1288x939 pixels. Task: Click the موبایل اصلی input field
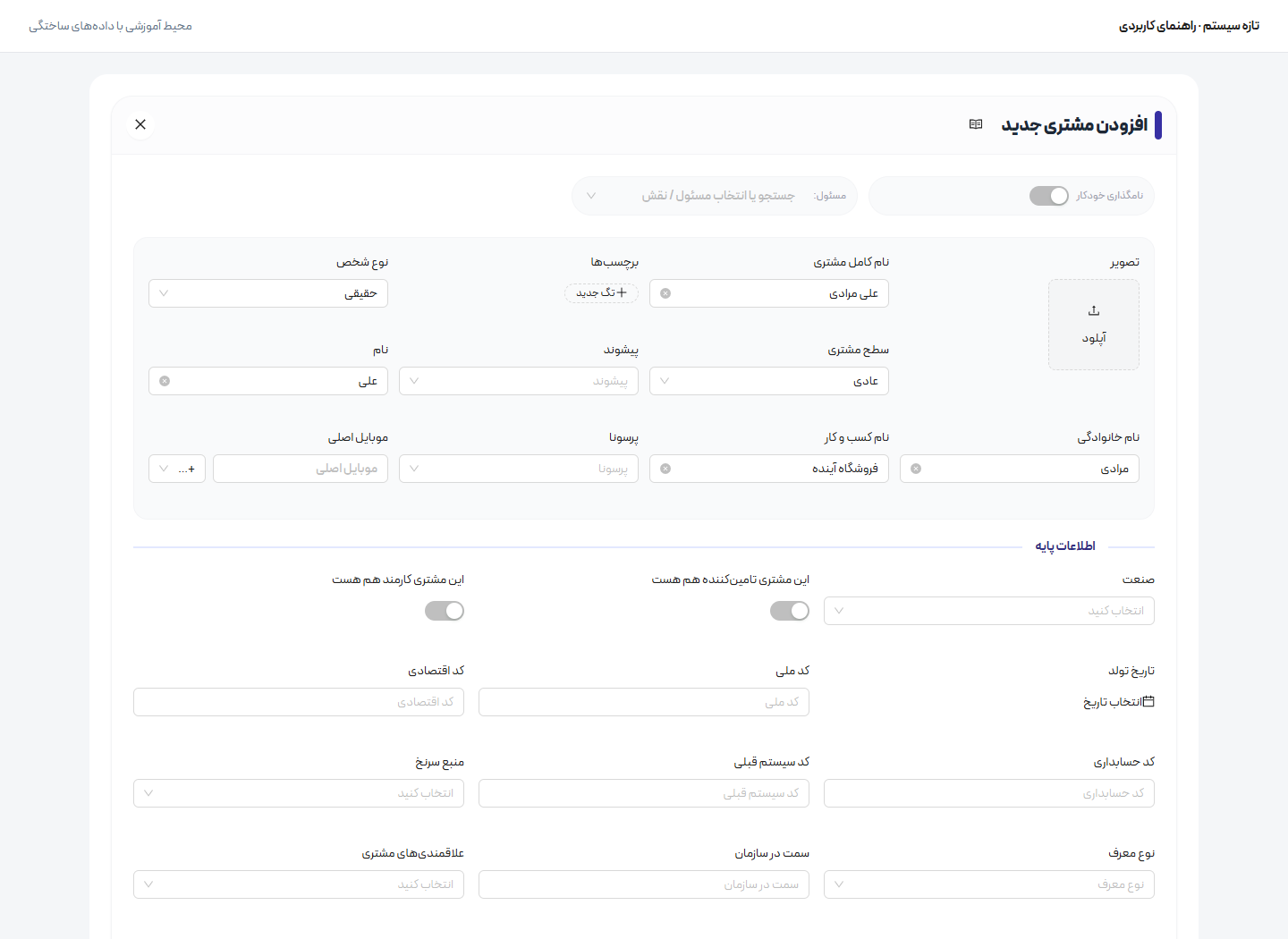click(x=301, y=469)
